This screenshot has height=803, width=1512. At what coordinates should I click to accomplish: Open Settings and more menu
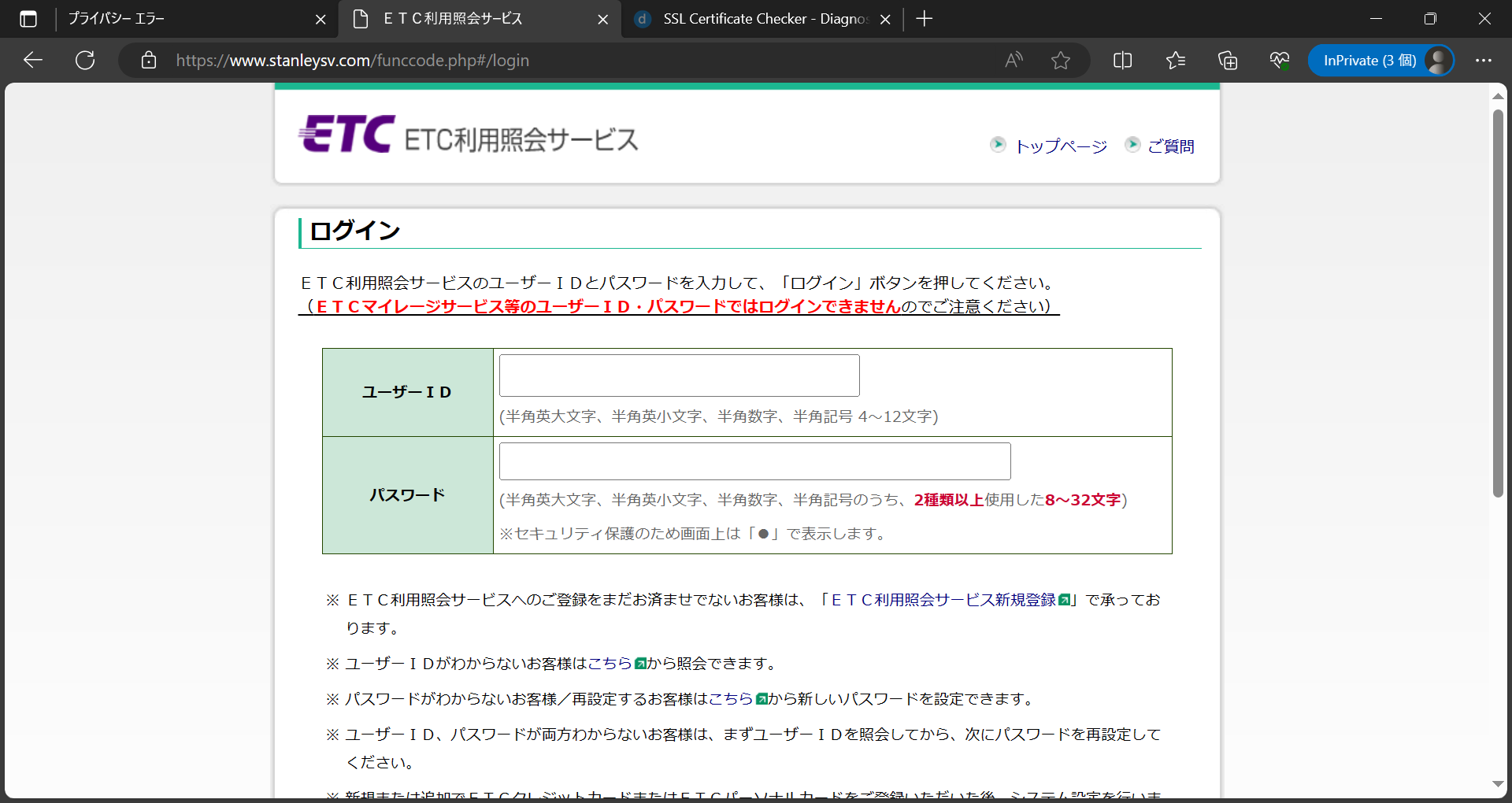click(x=1484, y=61)
